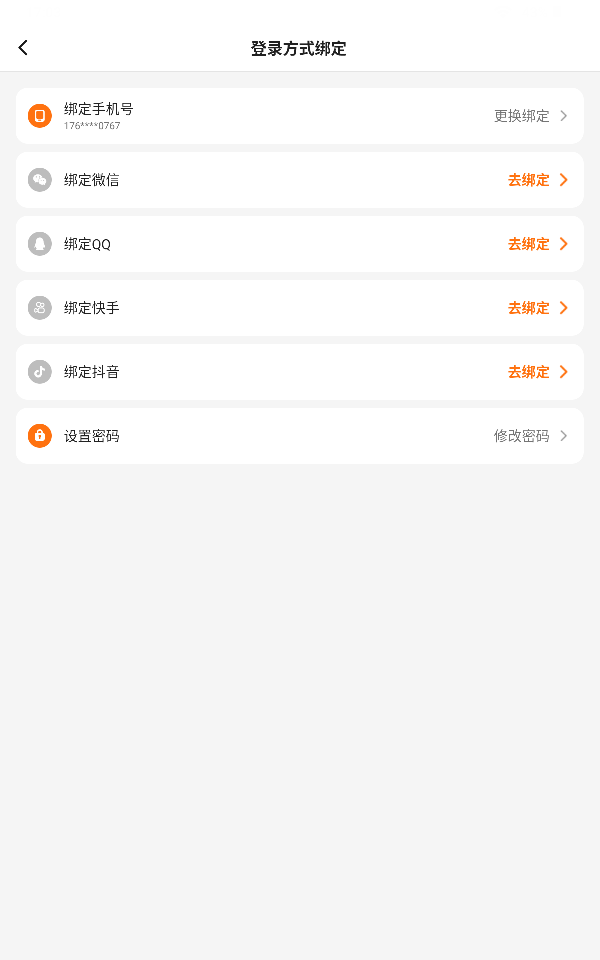Expand the WeChat row chevron

tap(564, 180)
